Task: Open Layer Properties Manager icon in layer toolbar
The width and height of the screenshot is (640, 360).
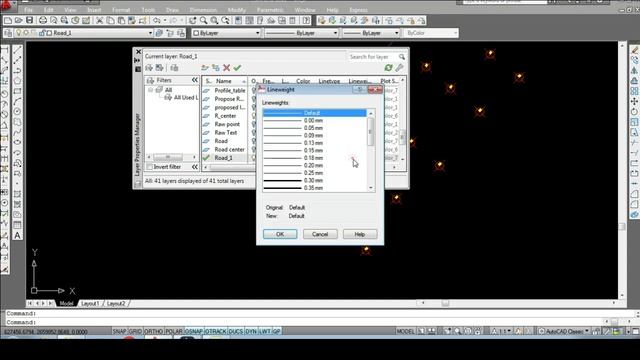Action: click(x=8, y=33)
